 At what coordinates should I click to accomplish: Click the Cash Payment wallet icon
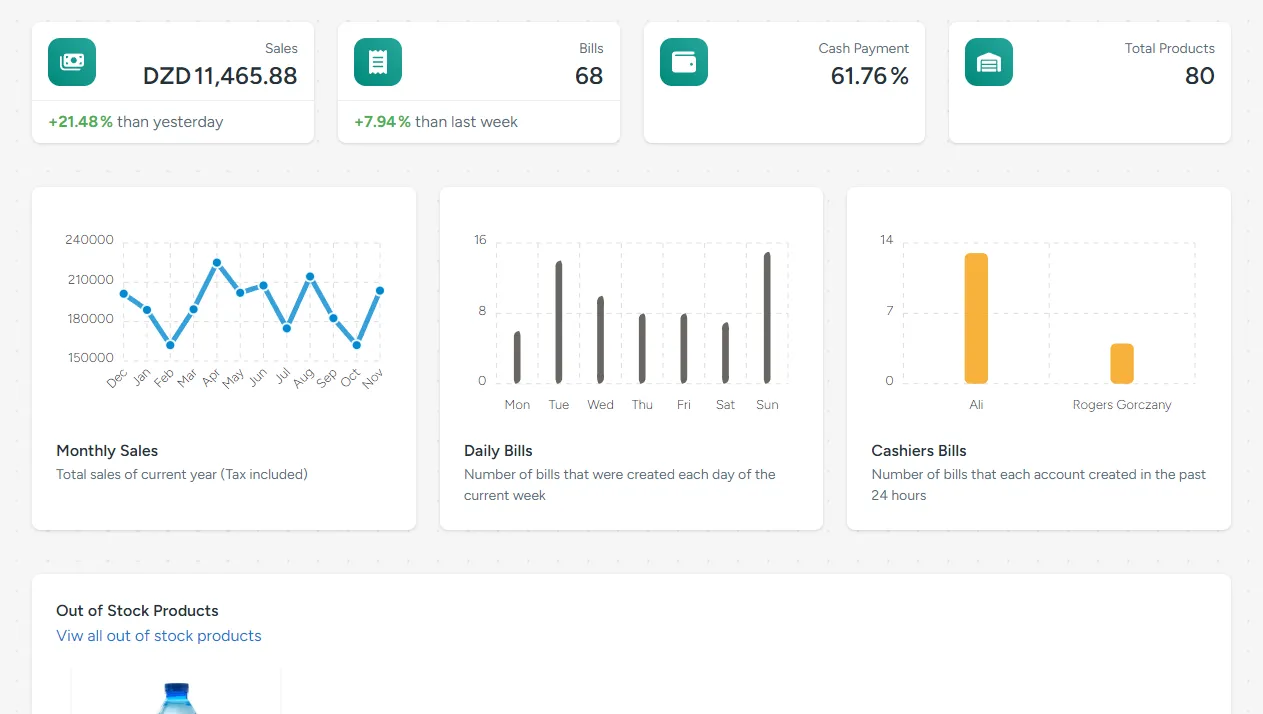[x=684, y=62]
